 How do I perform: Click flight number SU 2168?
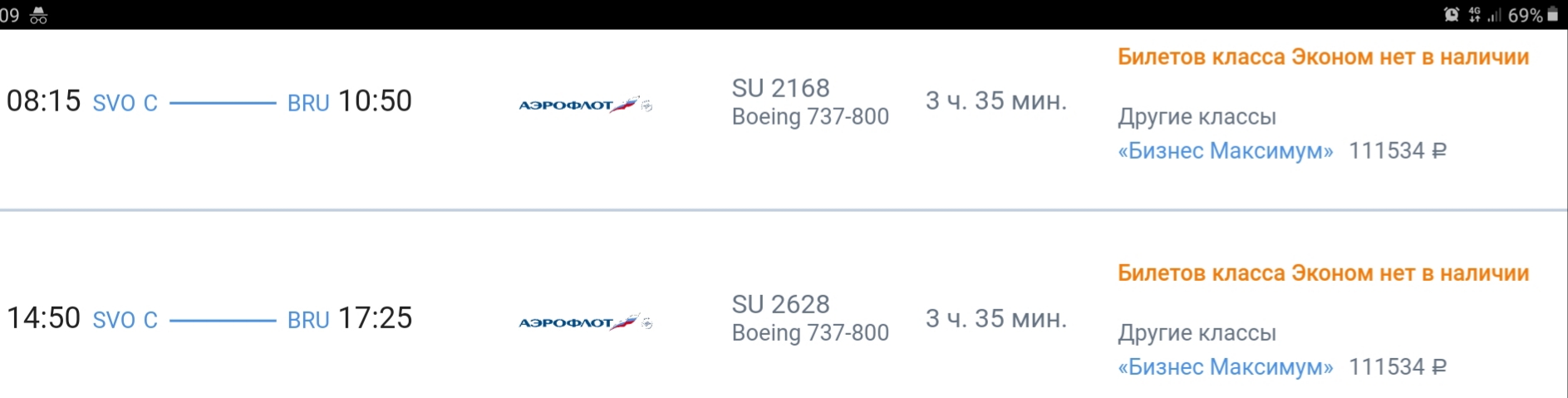pyautogui.click(x=780, y=88)
